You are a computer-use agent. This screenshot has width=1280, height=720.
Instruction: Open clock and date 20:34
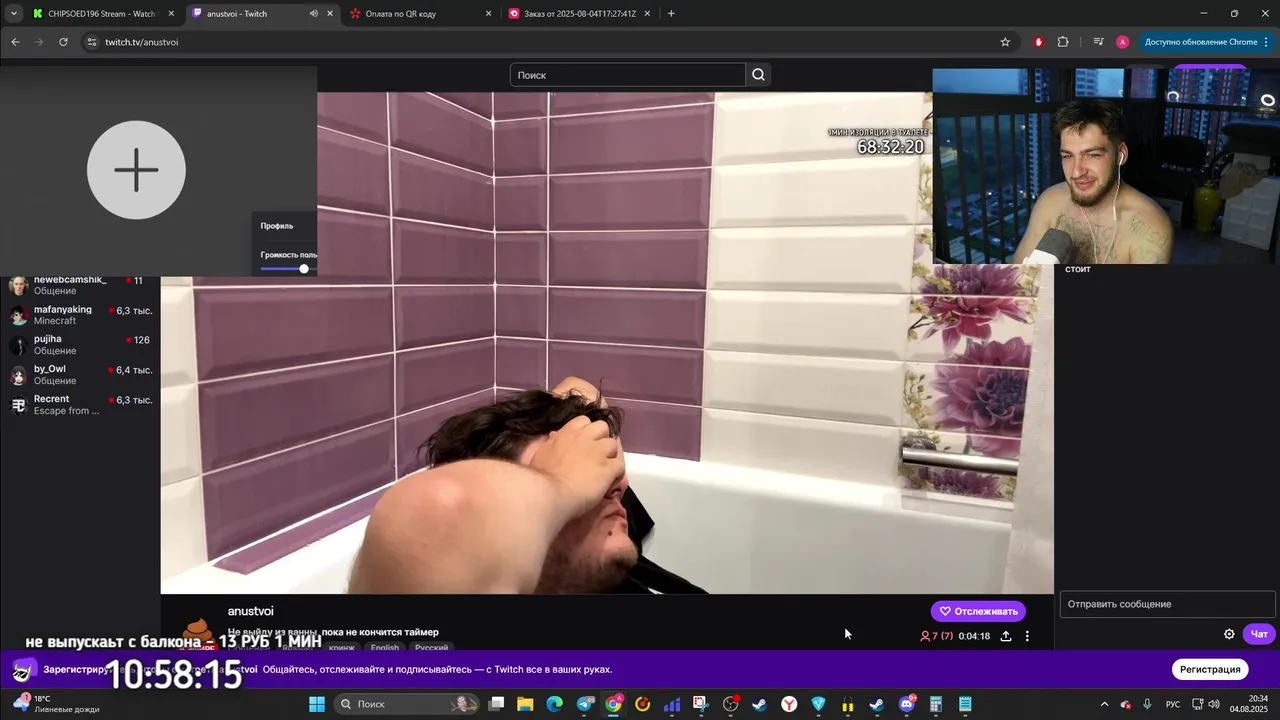(x=1249, y=704)
